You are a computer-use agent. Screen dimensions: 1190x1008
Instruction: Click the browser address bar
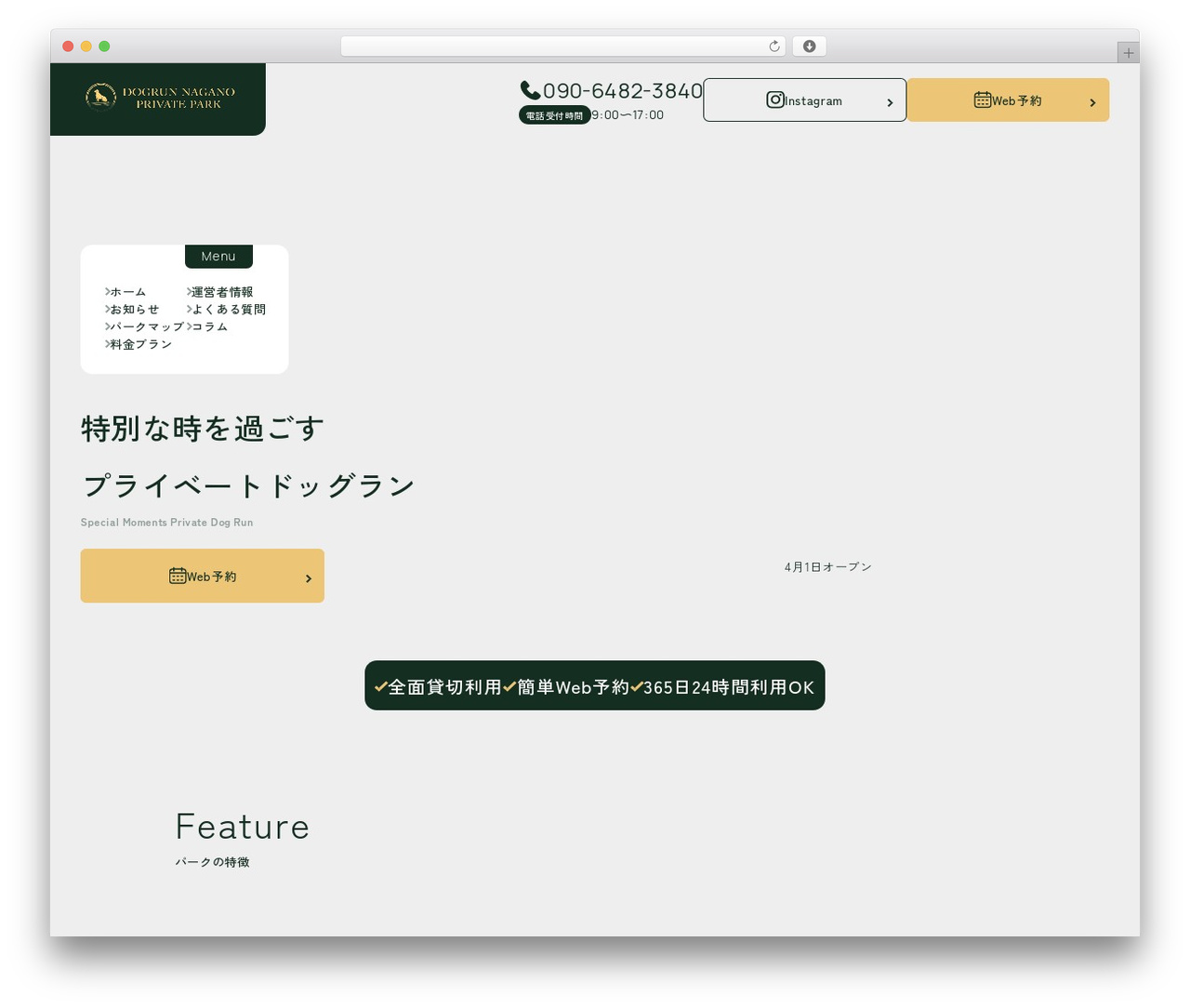tap(562, 46)
